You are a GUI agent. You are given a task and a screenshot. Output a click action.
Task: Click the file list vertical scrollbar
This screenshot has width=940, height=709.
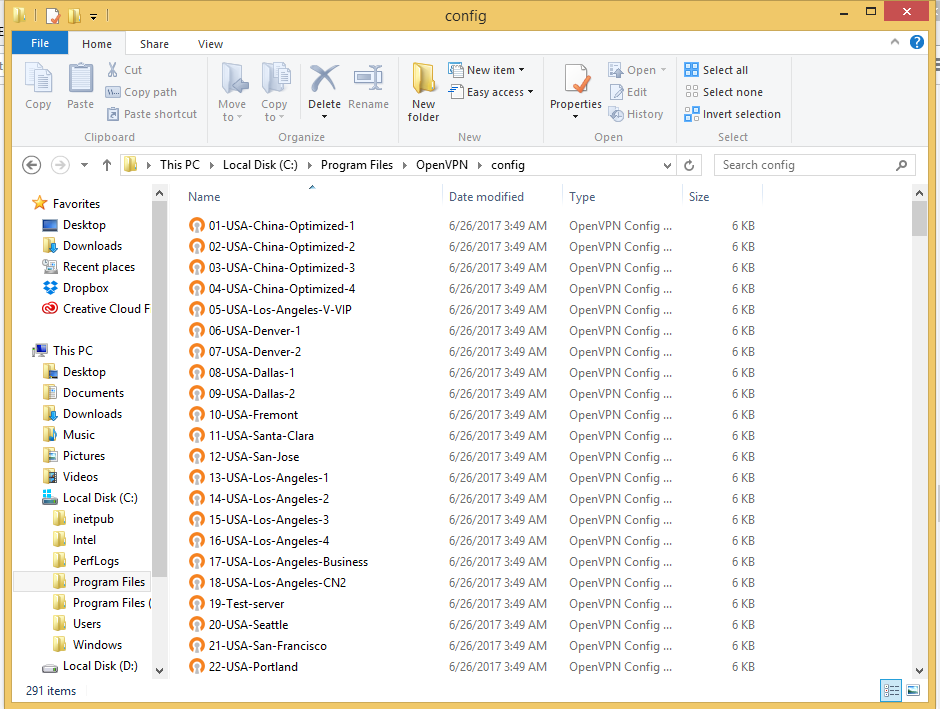919,219
